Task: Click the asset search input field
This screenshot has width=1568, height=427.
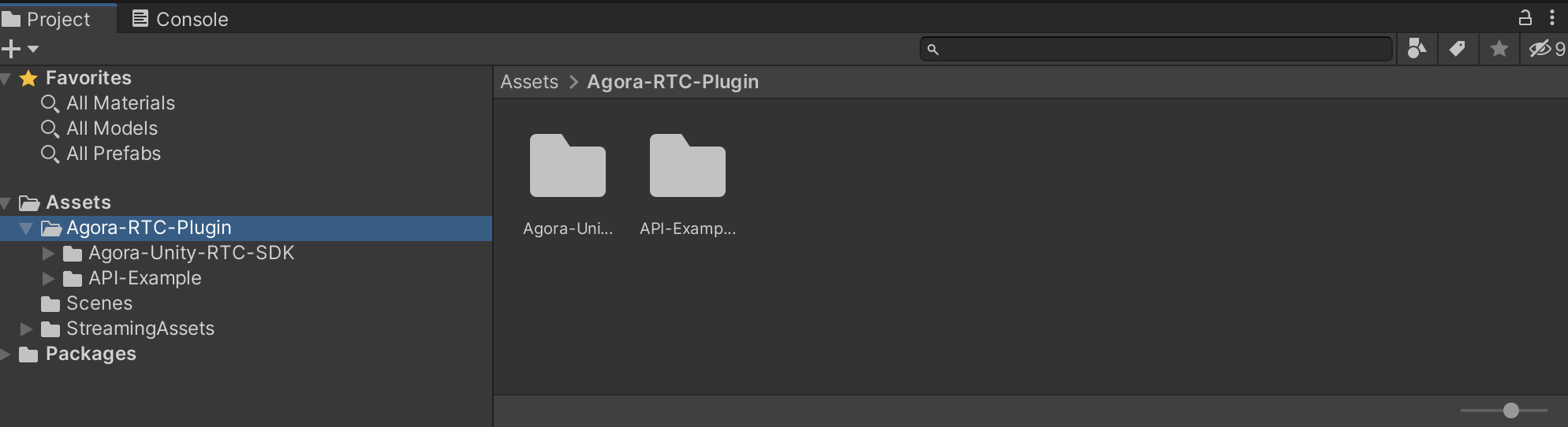Action: 1156,49
